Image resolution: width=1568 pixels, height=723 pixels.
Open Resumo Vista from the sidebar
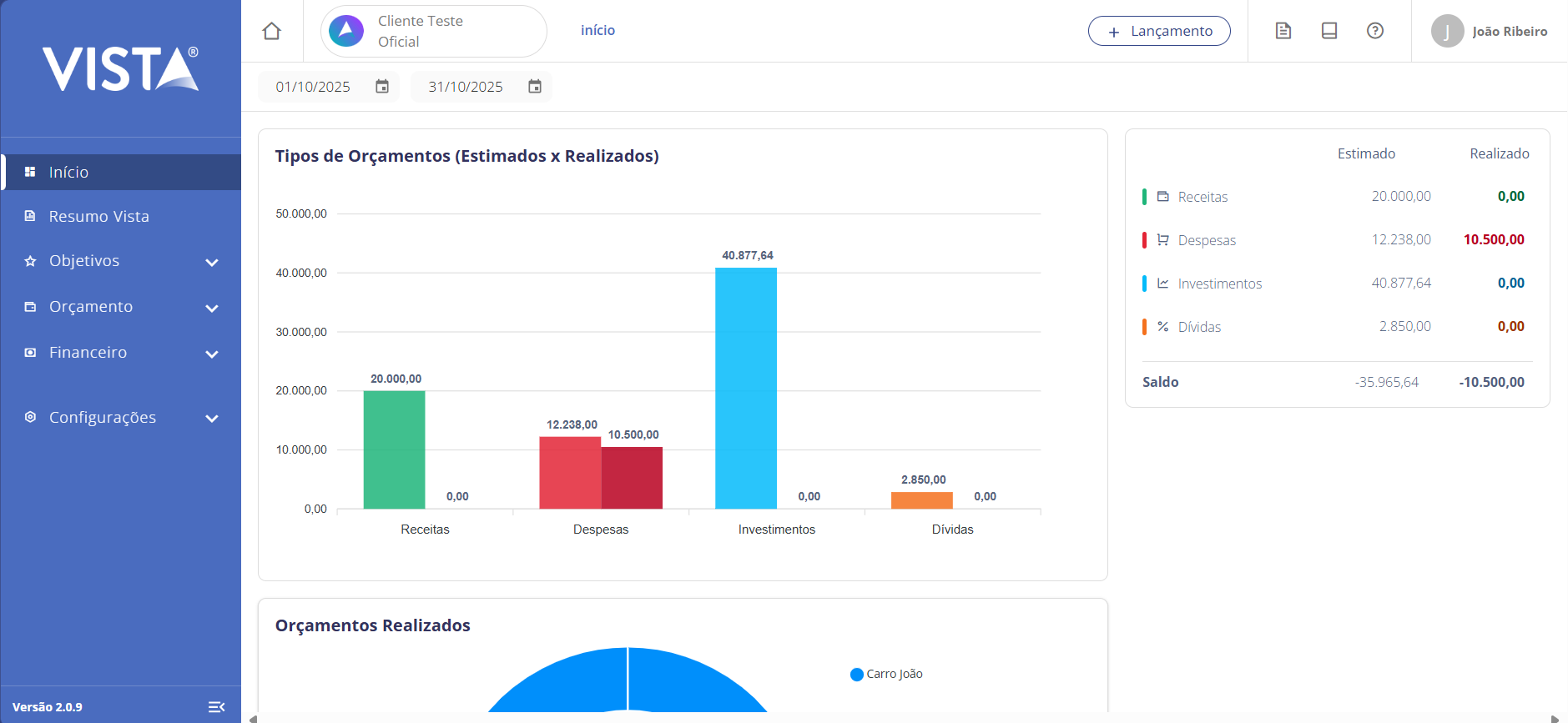coord(98,216)
